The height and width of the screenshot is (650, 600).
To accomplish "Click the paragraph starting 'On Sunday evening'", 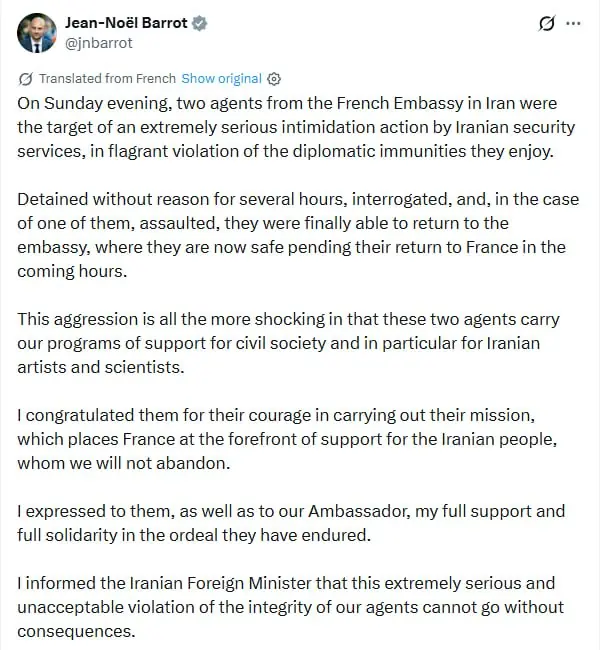I will coord(296,127).
